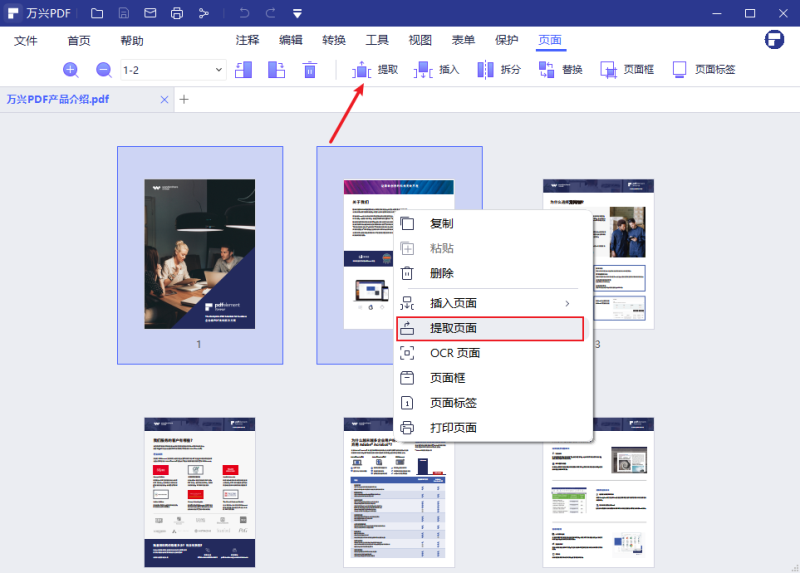This screenshot has width=800, height=573.
Task: Choose 页面框 from the context menu
Action: [x=494, y=378]
